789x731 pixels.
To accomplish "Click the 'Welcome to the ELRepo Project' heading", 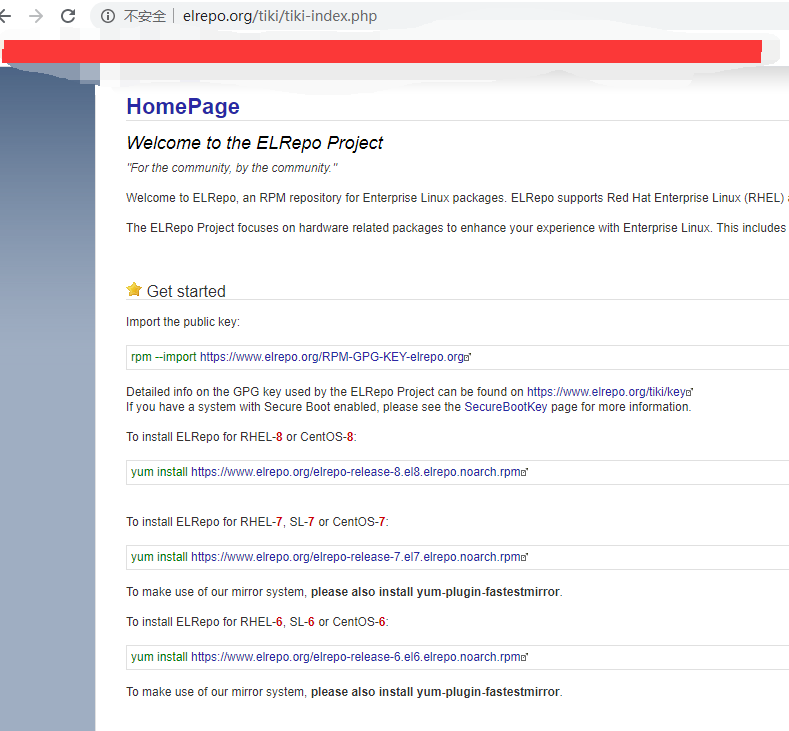I will [x=255, y=143].
